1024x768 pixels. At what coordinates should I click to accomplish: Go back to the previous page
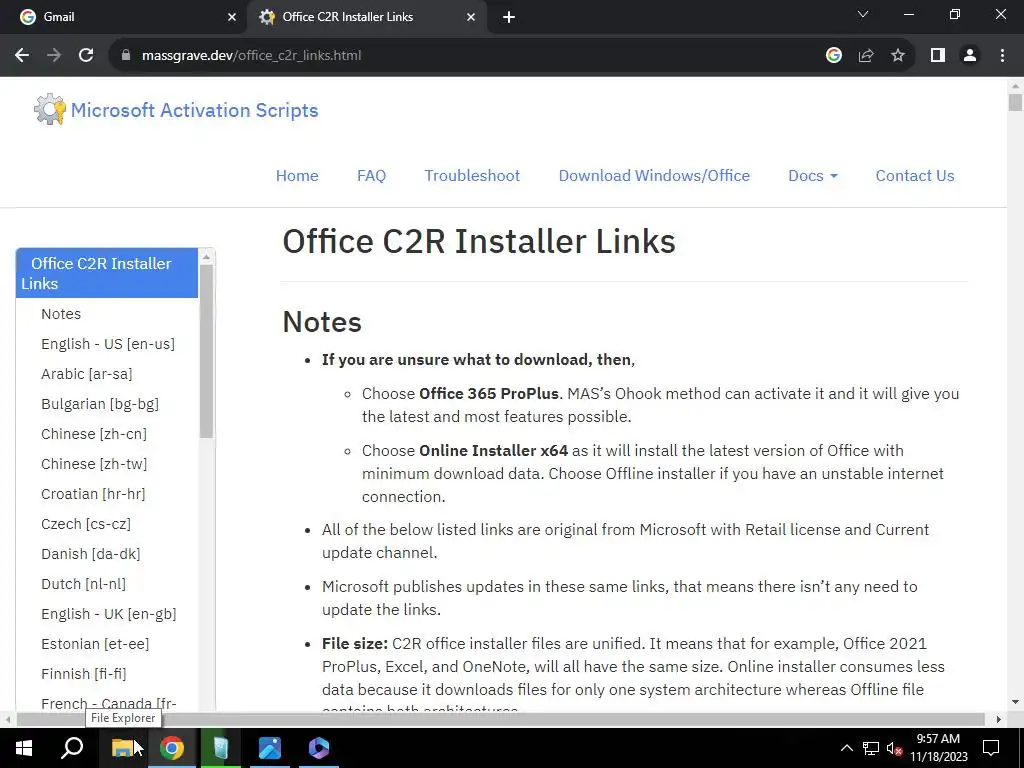click(x=22, y=56)
